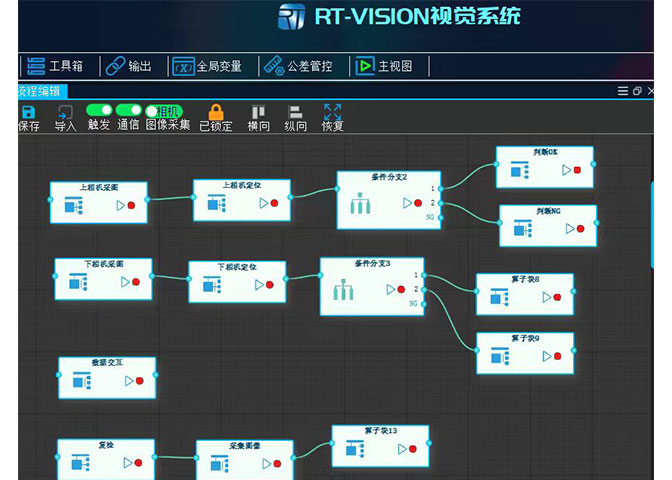Click the 主视图 main view button
This screenshot has width=672, height=480.
[x=382, y=66]
